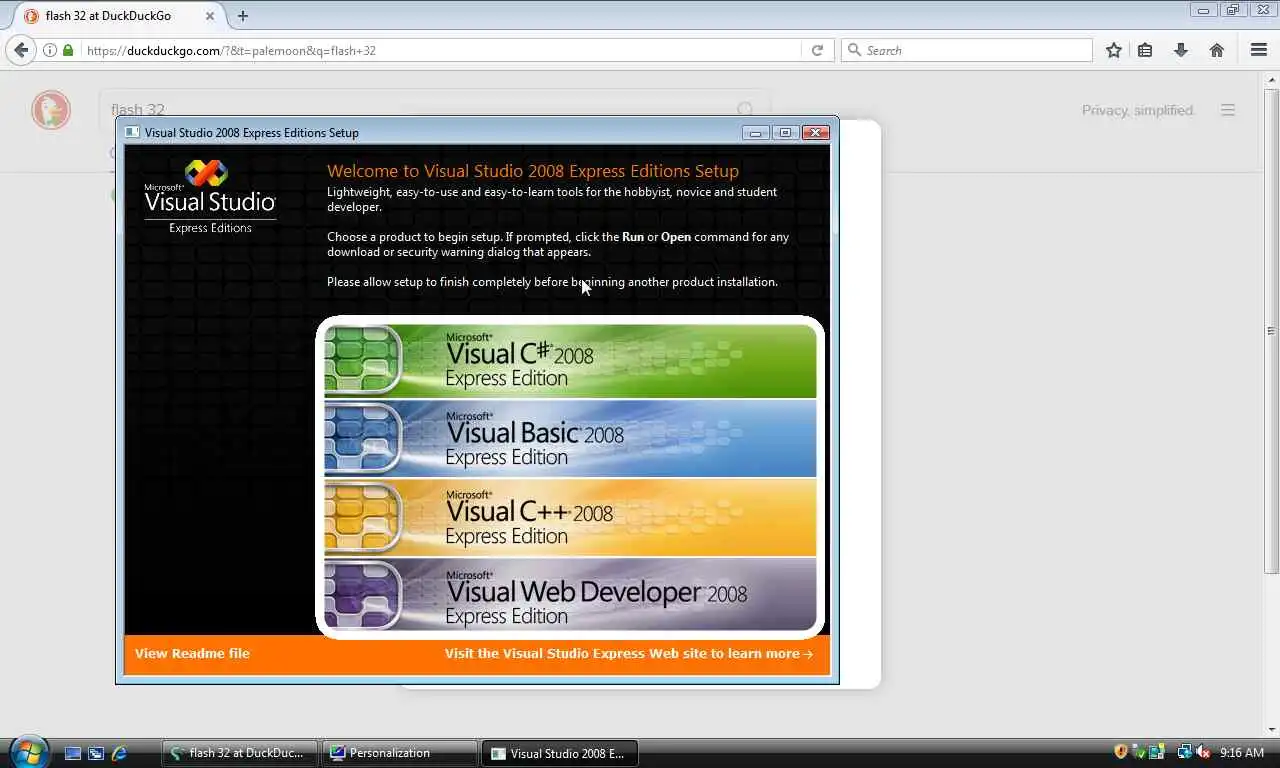The image size is (1280, 768).
Task: Click the DuckDuckGo magnifier search icon
Action: pos(746,110)
